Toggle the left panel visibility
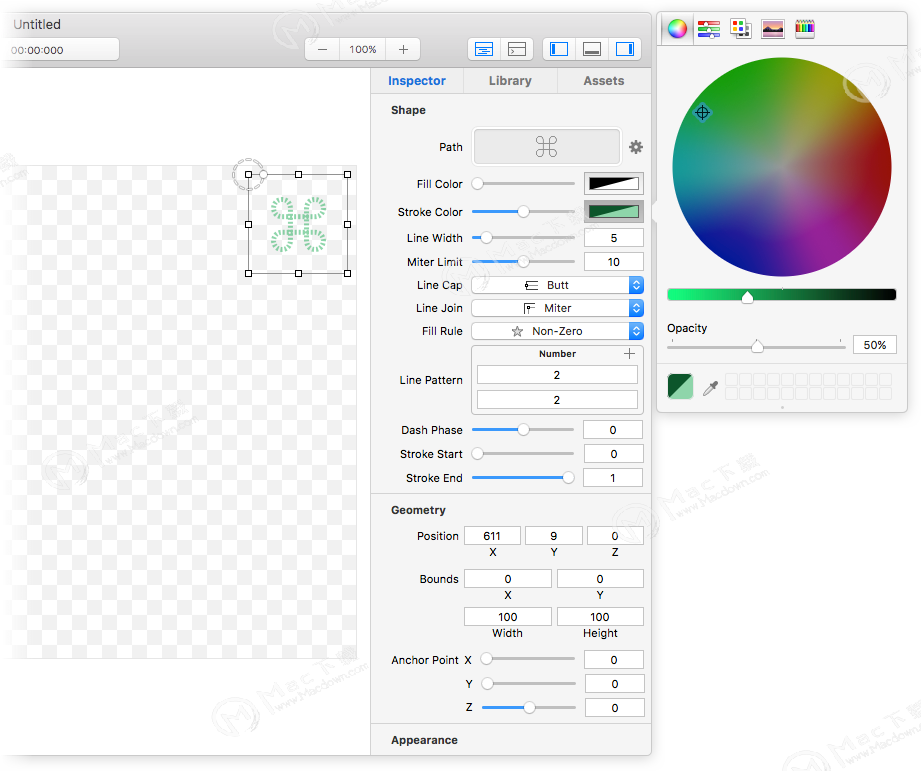 [x=559, y=49]
